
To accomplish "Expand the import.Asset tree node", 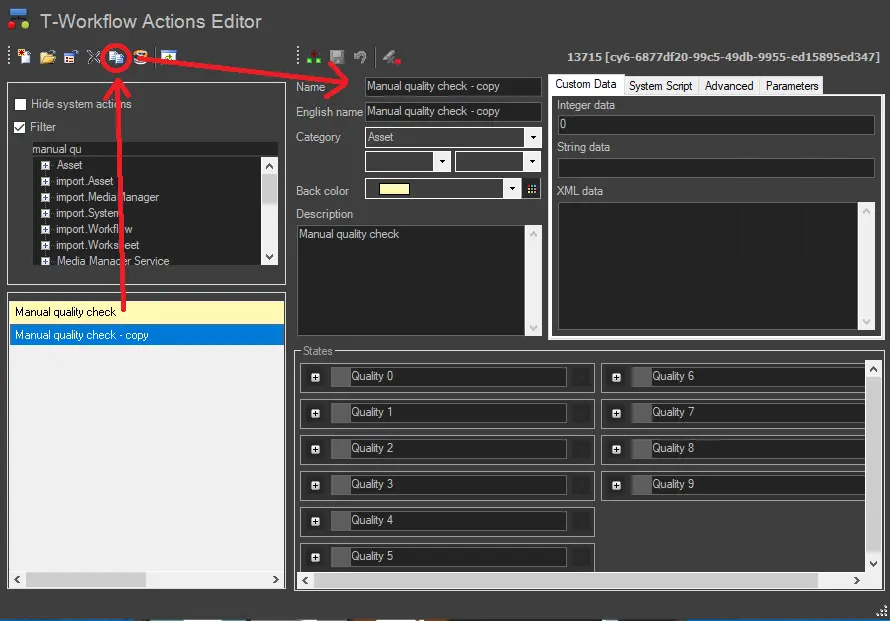I will pos(45,181).
